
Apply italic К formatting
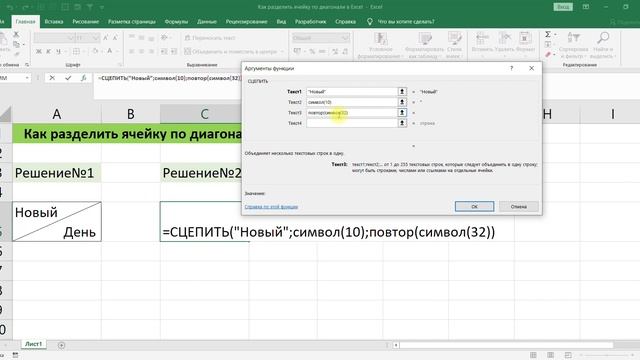pos(49,51)
